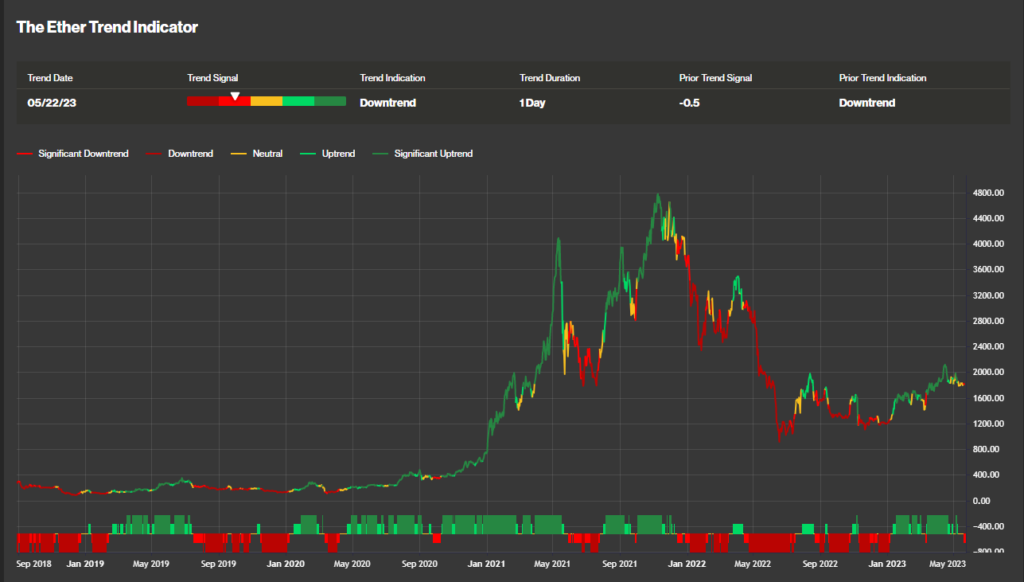Click the Trend Date column header
Viewport: 1024px width, 582px height.
[x=50, y=78]
